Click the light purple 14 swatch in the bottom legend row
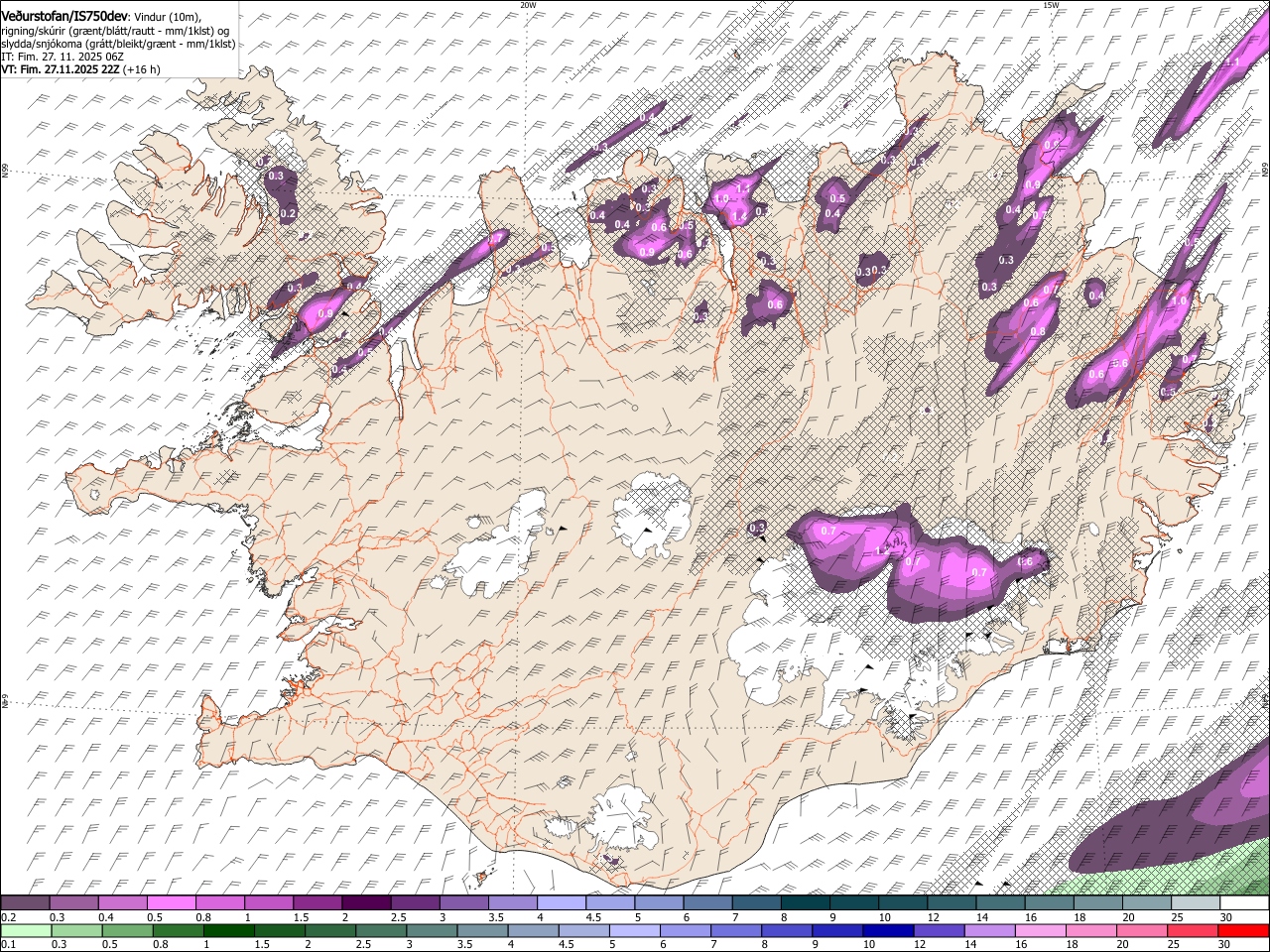 [x=988, y=930]
